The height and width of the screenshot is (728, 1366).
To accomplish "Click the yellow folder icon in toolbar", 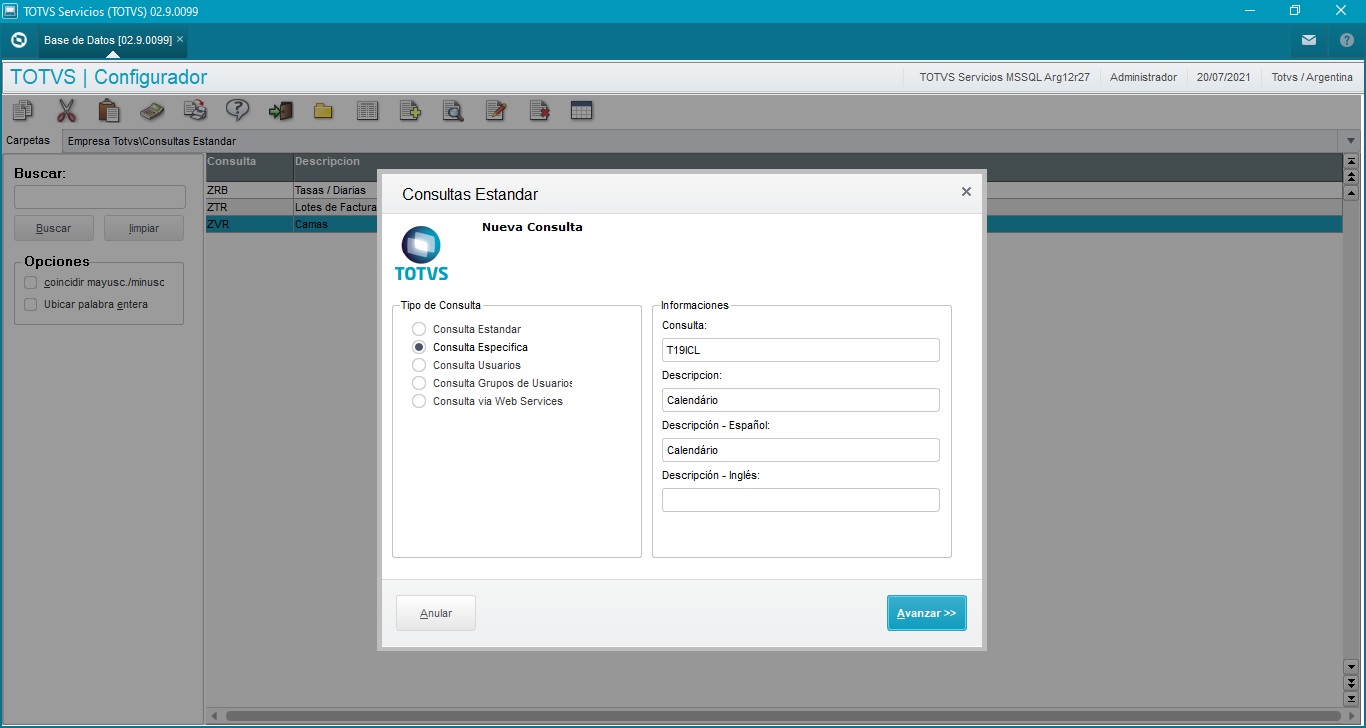I will point(323,111).
